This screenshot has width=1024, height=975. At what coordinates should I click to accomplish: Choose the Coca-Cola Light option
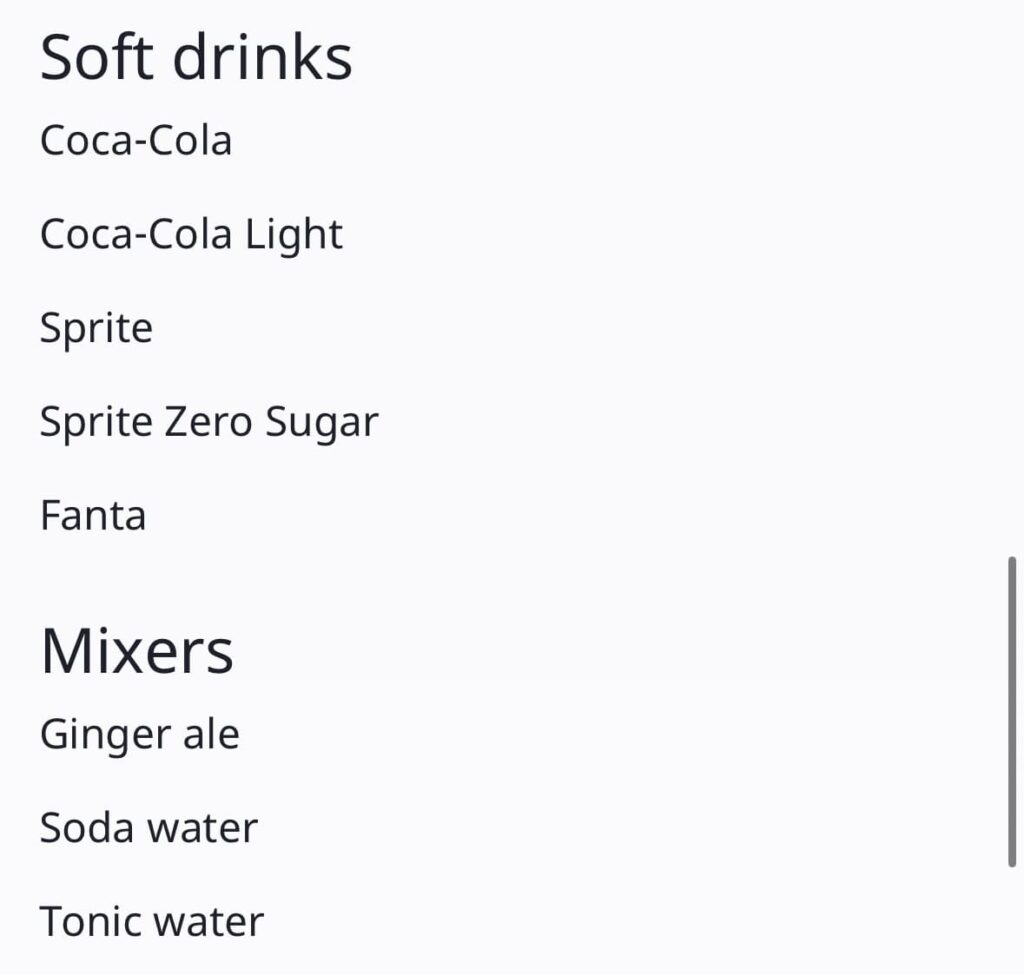click(x=191, y=234)
